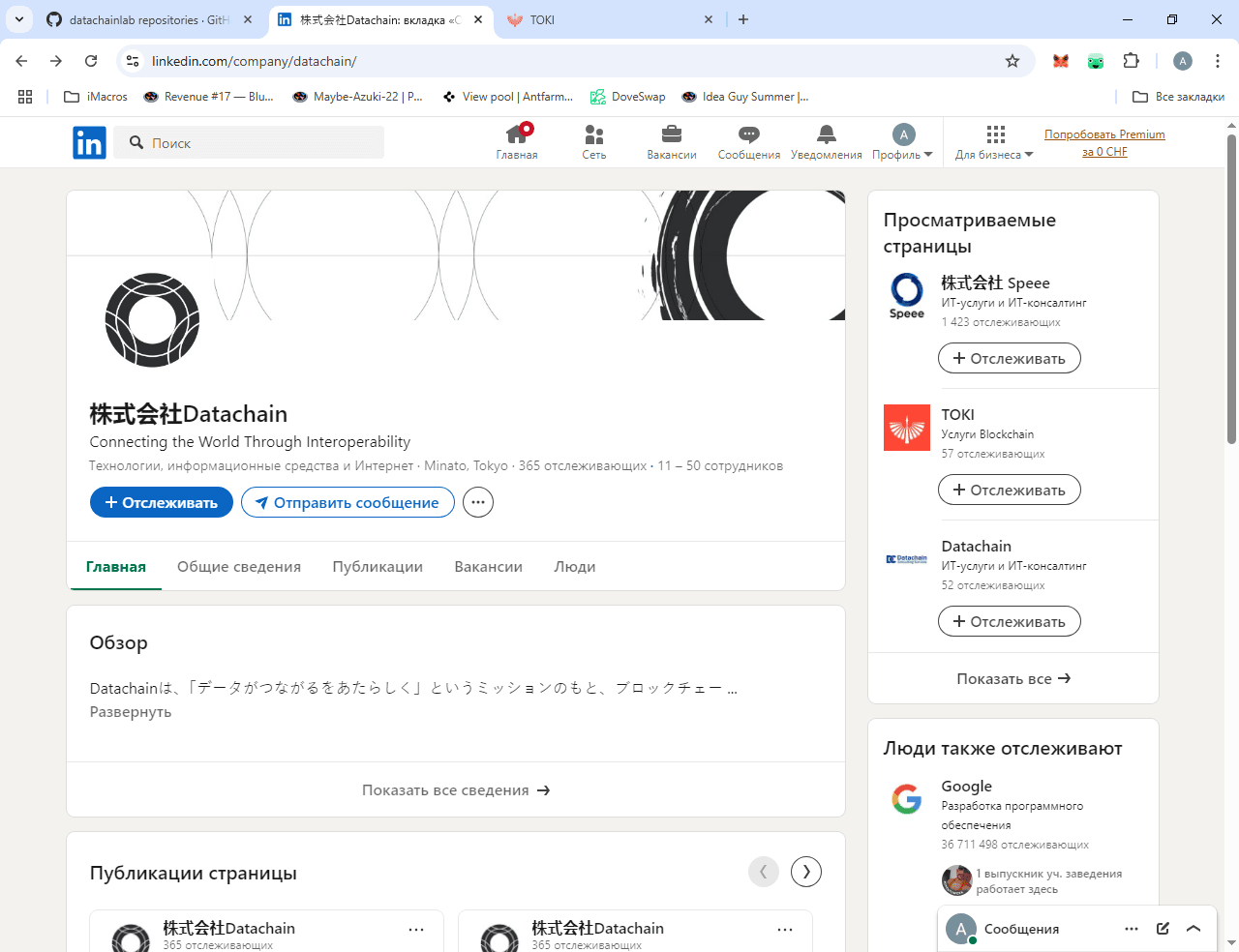Open the Уведомления bell icon
Viewport: 1239px width, 952px height.
[x=826, y=142]
